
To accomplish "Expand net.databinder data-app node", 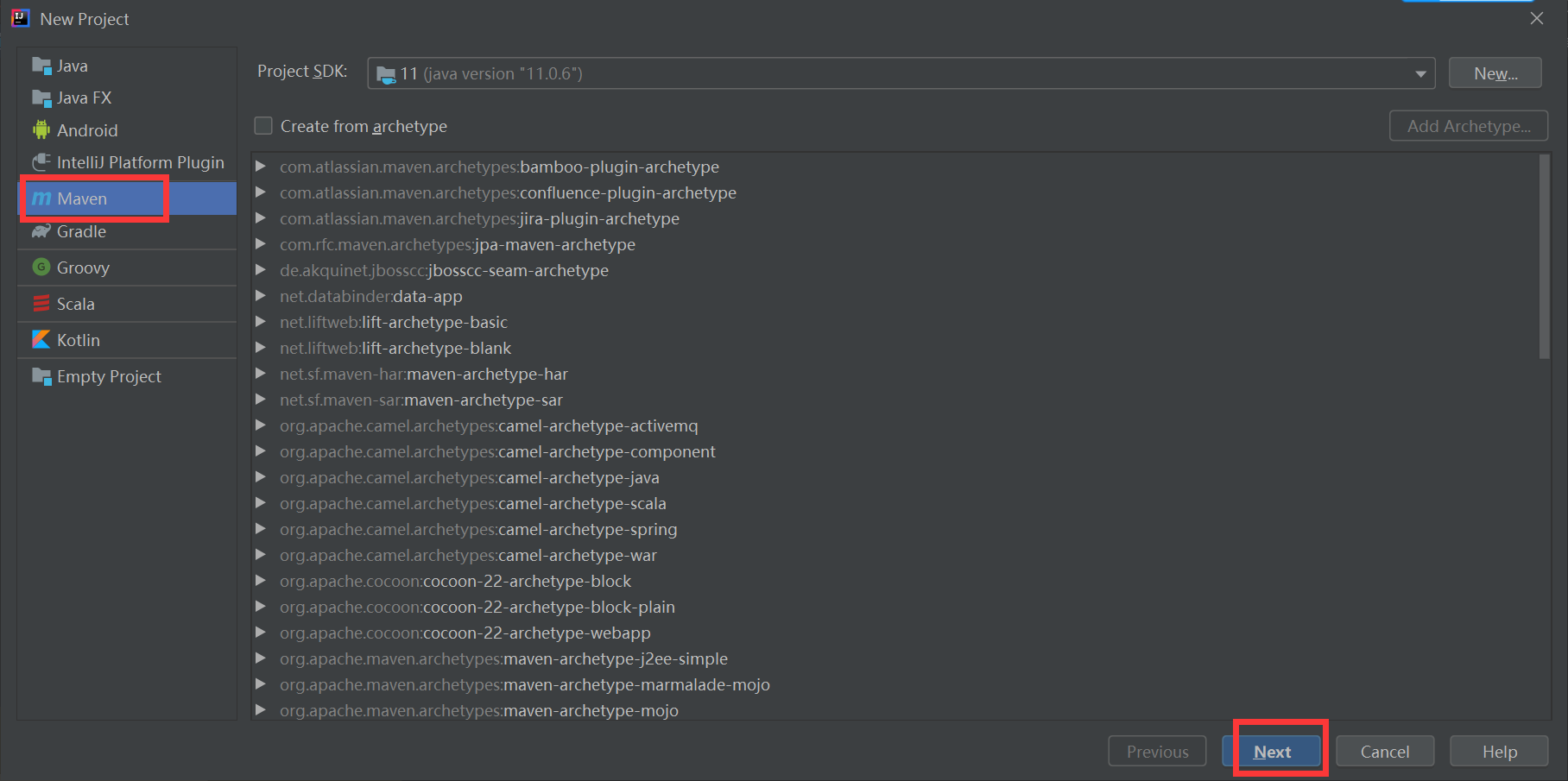I will [260, 296].
